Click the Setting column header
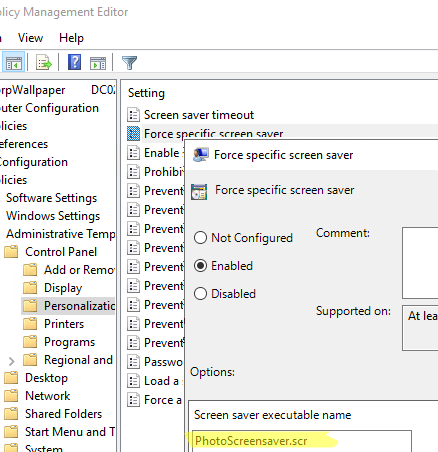The image size is (438, 452). (x=146, y=93)
